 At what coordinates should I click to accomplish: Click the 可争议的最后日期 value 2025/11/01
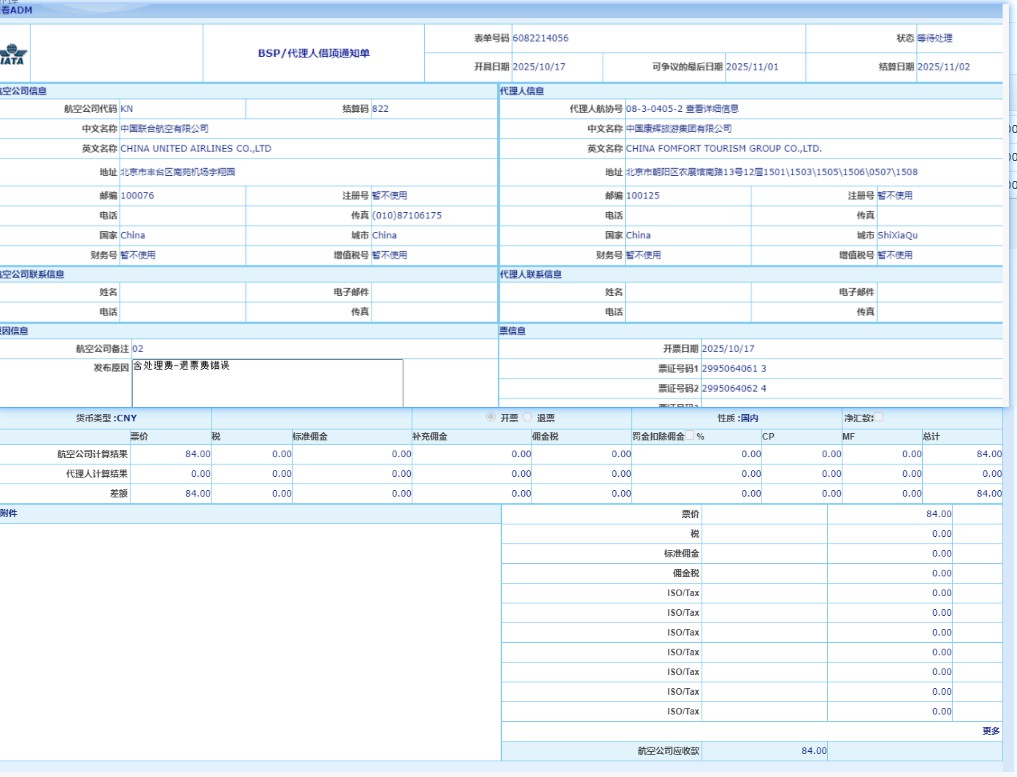[752, 67]
